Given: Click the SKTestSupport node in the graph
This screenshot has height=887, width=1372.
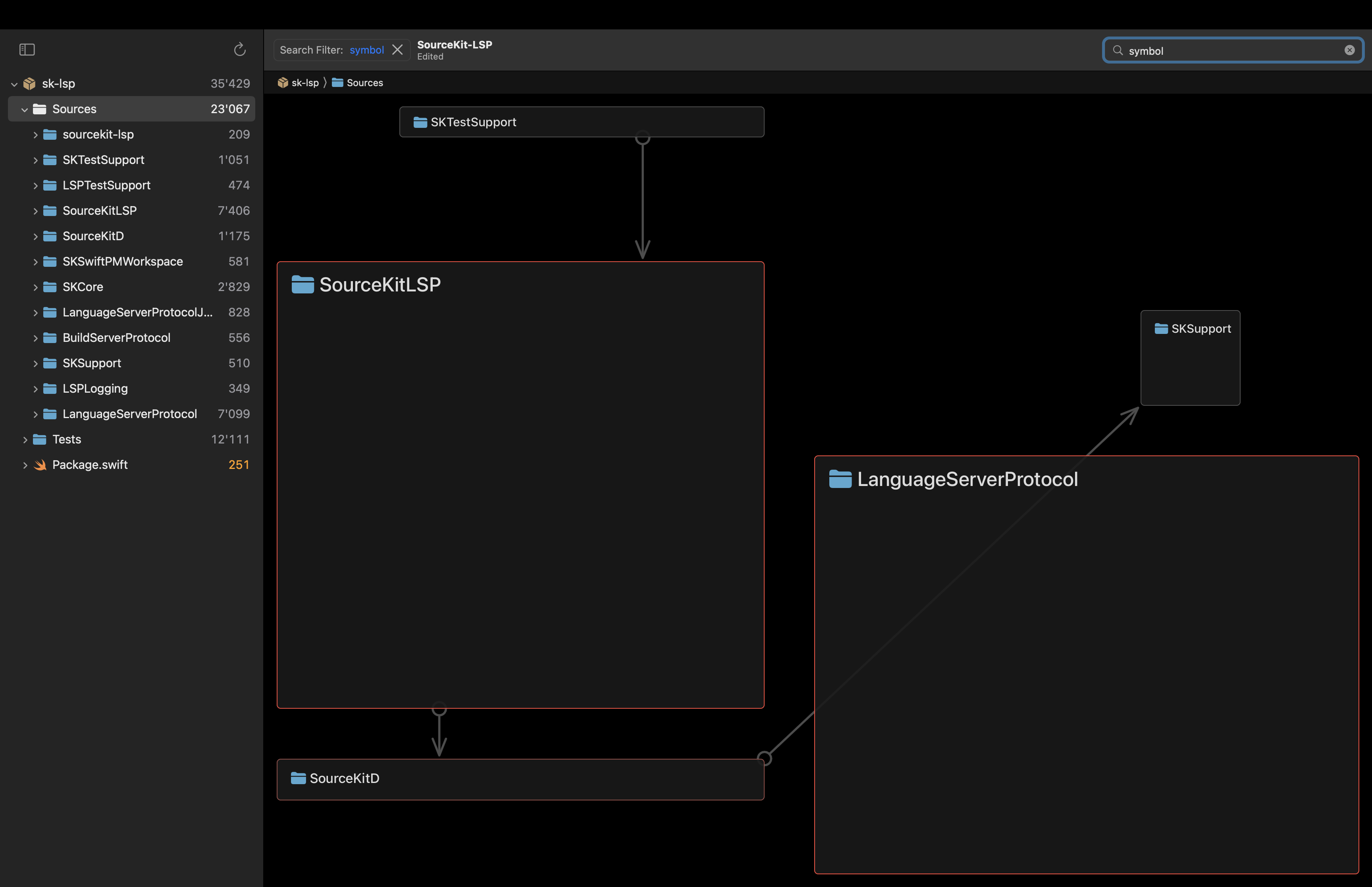Looking at the screenshot, I should pos(582,121).
